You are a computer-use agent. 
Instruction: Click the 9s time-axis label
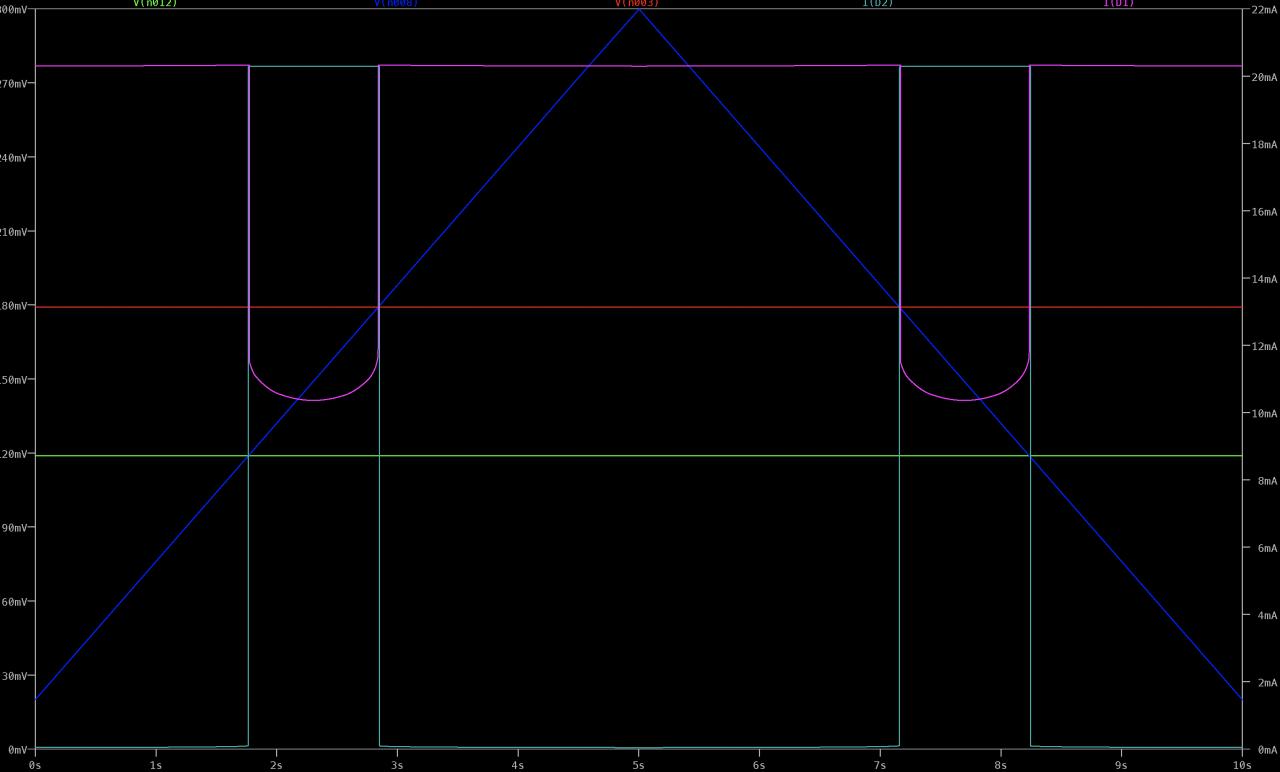tap(1121, 765)
